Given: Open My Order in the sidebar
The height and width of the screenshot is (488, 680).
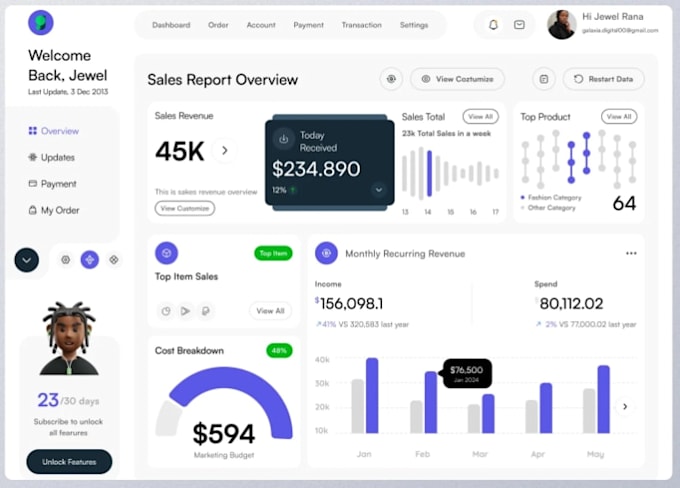Looking at the screenshot, I should click(x=54, y=210).
